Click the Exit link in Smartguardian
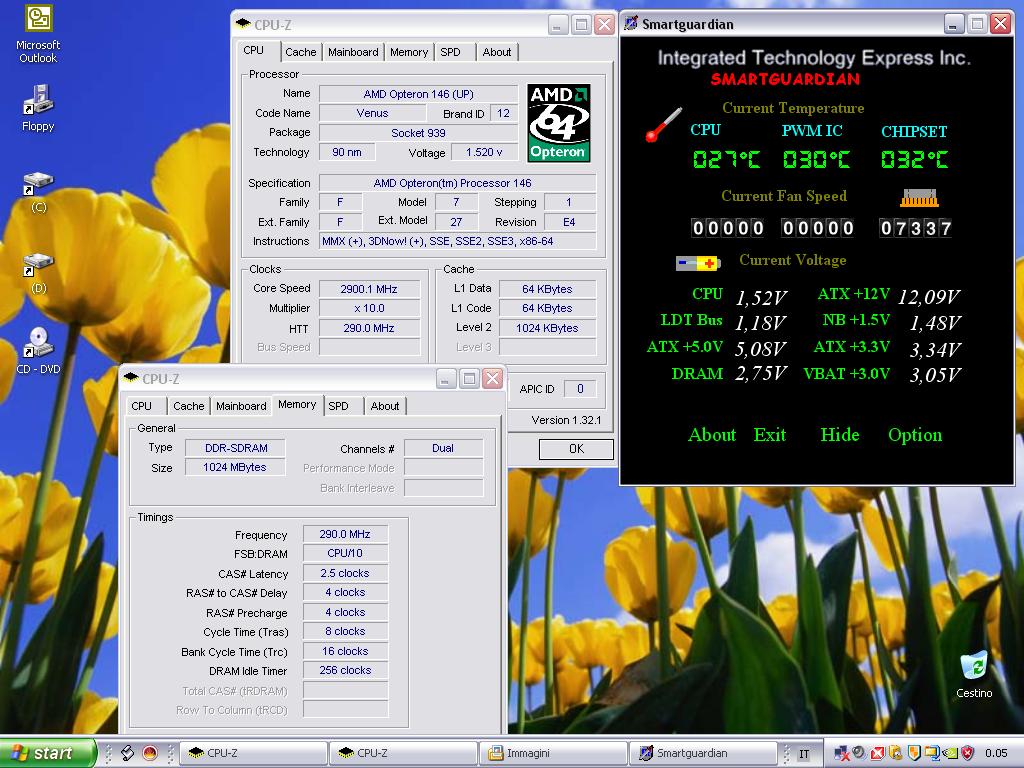 [x=770, y=435]
